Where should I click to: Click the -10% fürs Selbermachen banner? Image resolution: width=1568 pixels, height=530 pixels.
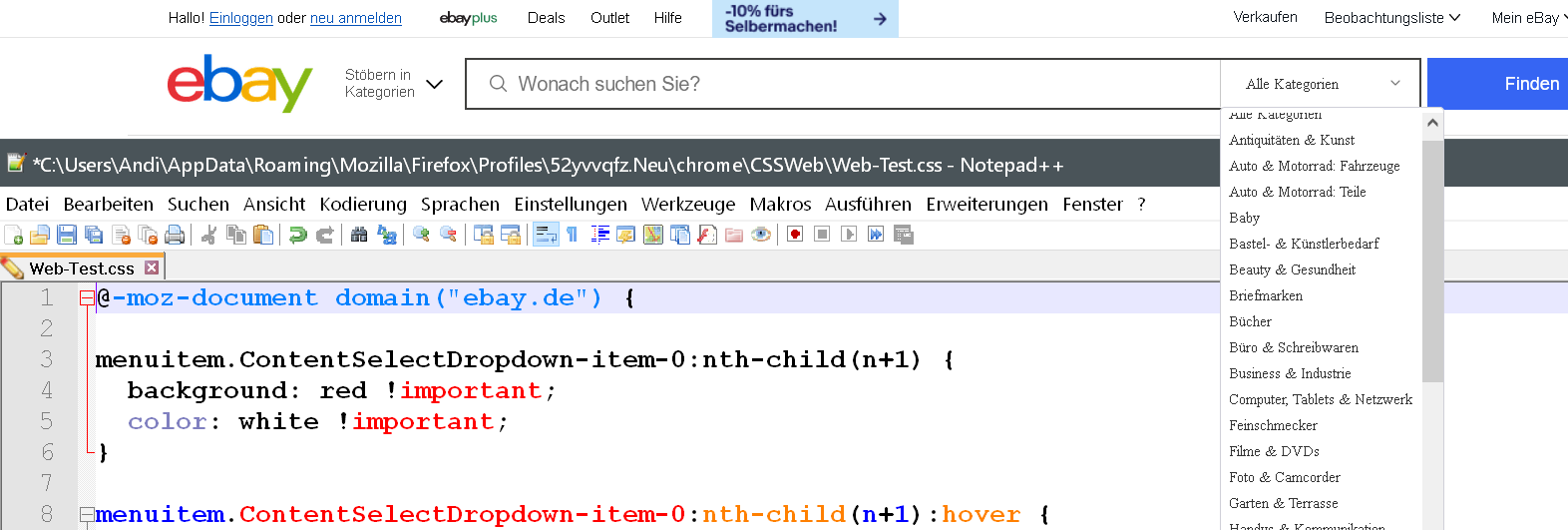[805, 18]
